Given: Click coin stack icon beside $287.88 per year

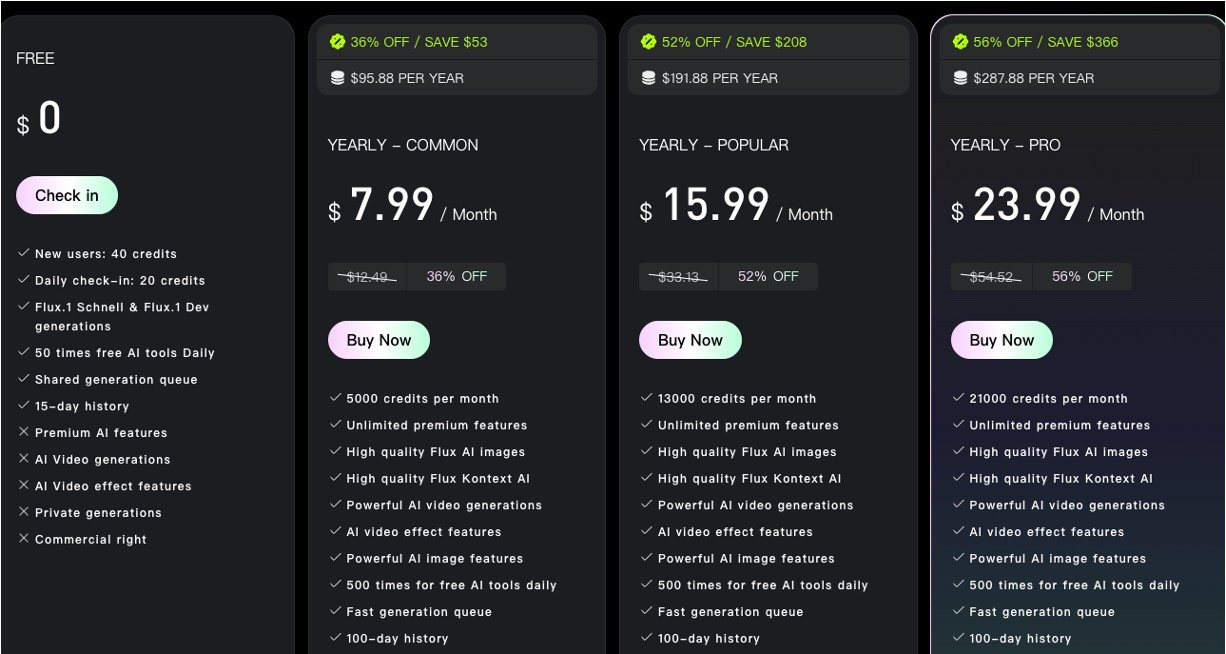Looking at the screenshot, I should tap(960, 78).
